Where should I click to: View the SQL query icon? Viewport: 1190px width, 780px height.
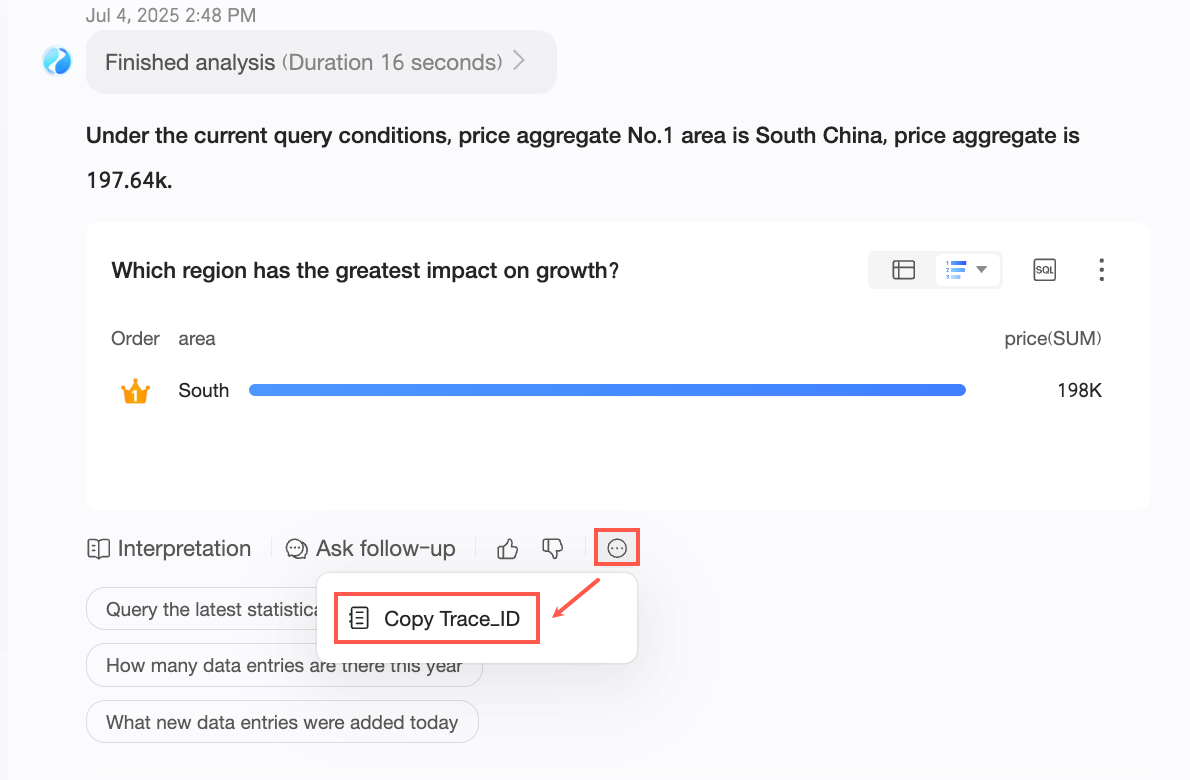coord(1044,270)
